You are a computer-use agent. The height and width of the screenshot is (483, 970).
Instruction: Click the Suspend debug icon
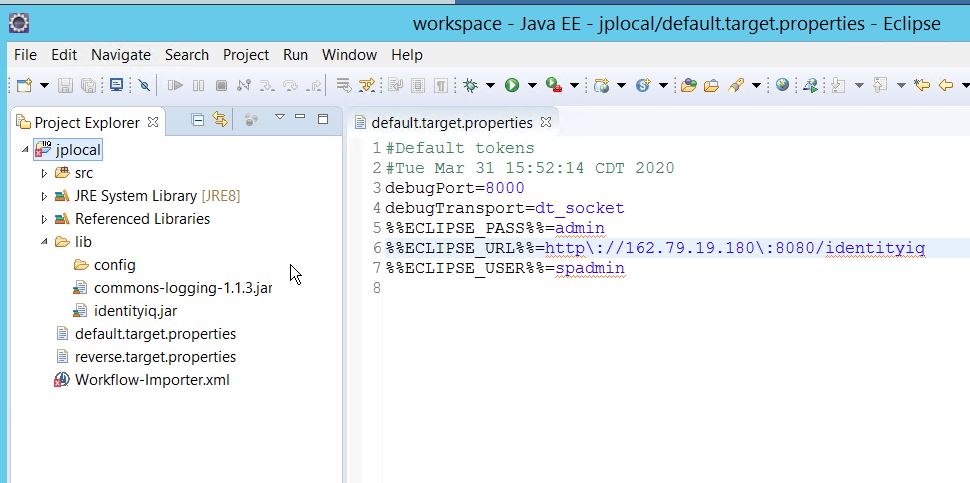coord(198,85)
